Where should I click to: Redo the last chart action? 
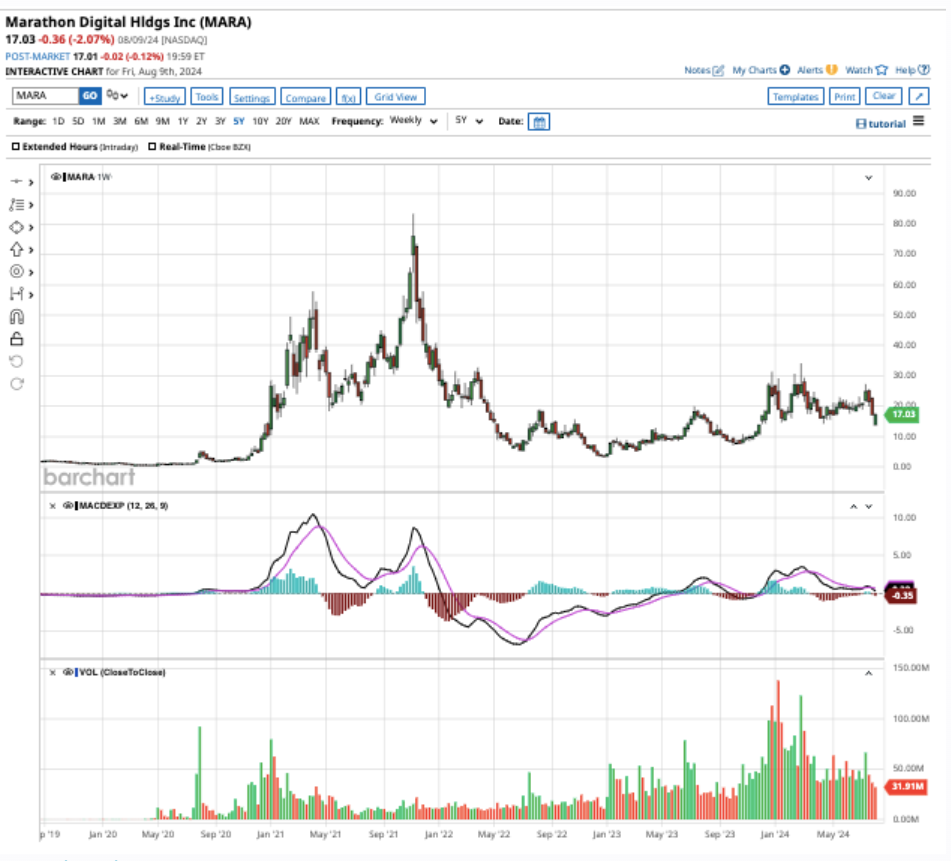16,384
